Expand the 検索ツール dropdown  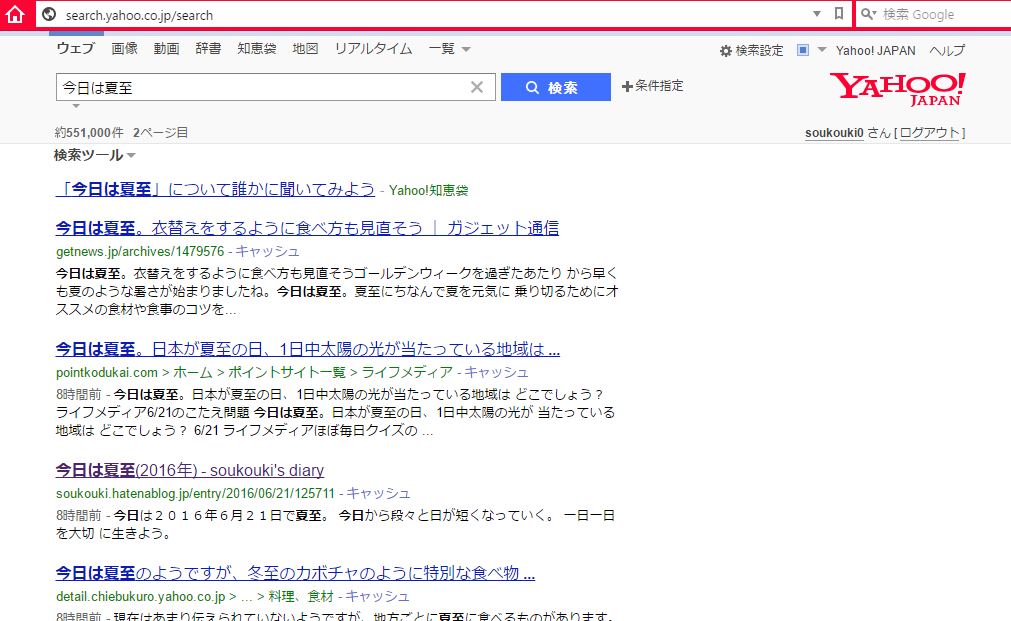pyautogui.click(x=94, y=155)
